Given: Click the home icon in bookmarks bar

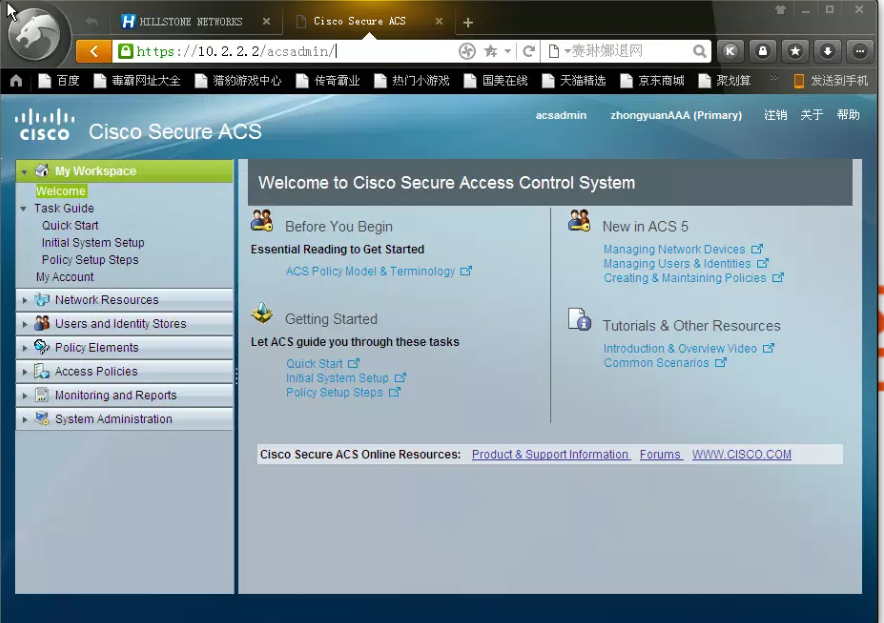Looking at the screenshot, I should 16,81.
